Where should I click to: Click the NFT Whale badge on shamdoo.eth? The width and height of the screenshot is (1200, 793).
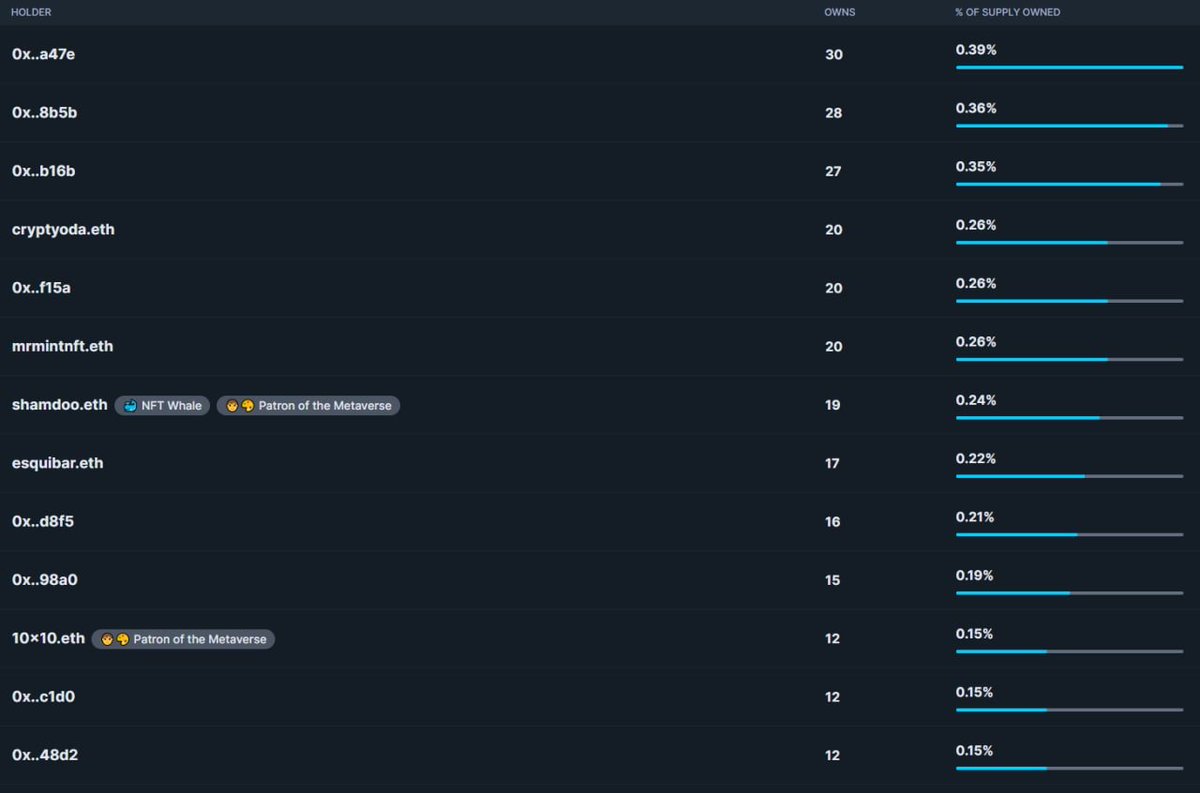[x=162, y=405]
